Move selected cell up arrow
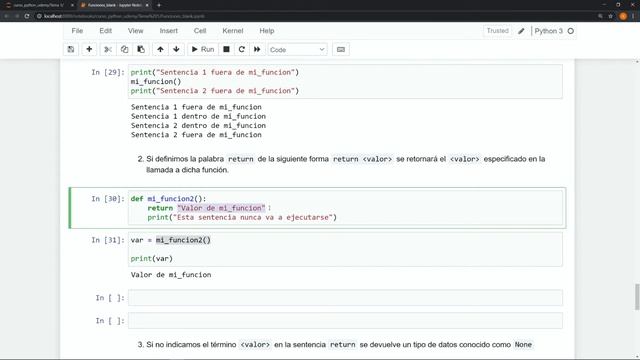 [160, 49]
